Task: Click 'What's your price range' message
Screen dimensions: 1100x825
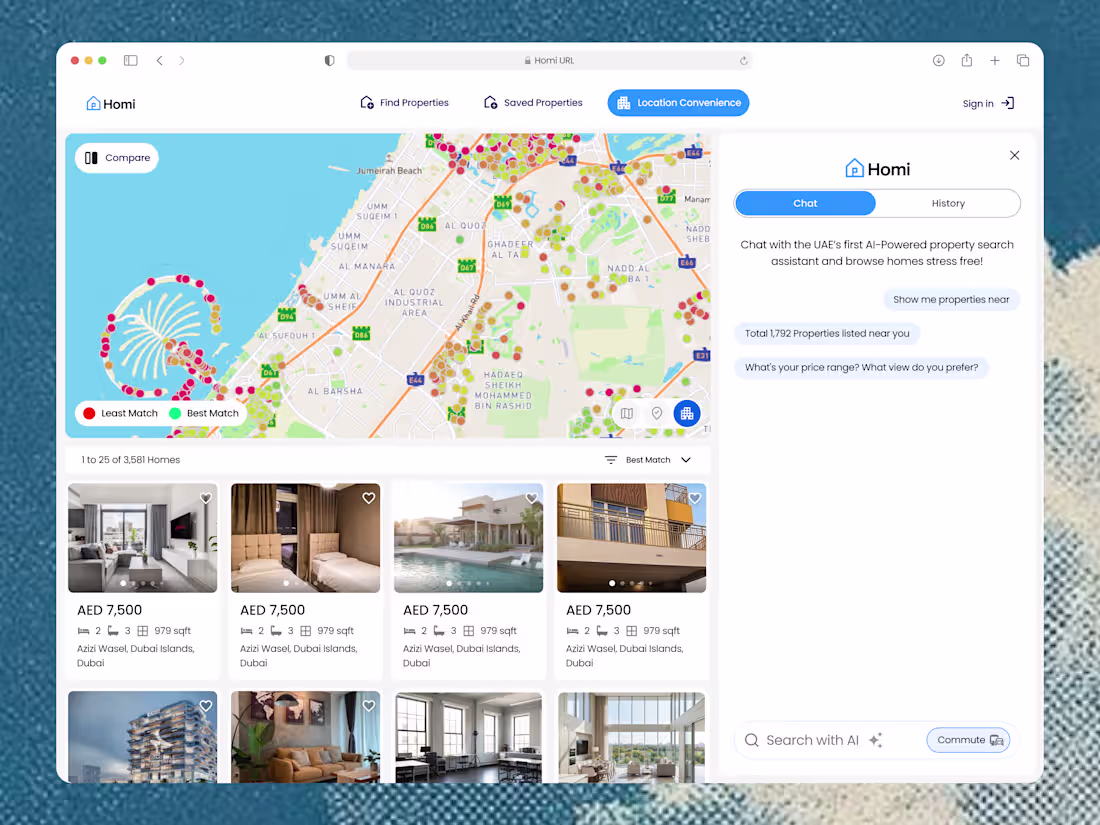Action: click(861, 367)
